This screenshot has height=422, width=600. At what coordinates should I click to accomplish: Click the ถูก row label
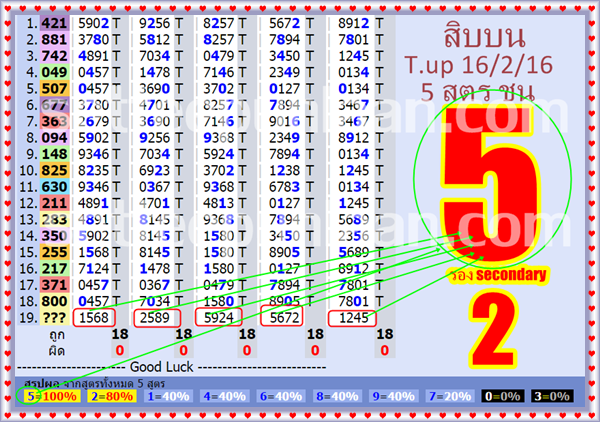[x=57, y=335]
